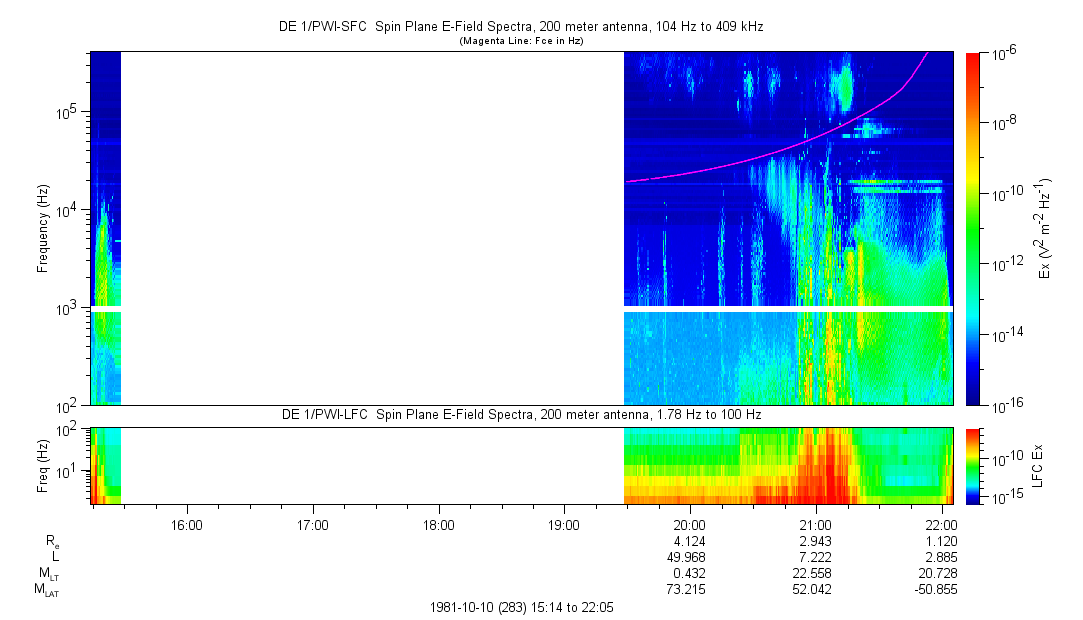
Task: Click the small LFC Ex colorbar
Action: [x=973, y=465]
